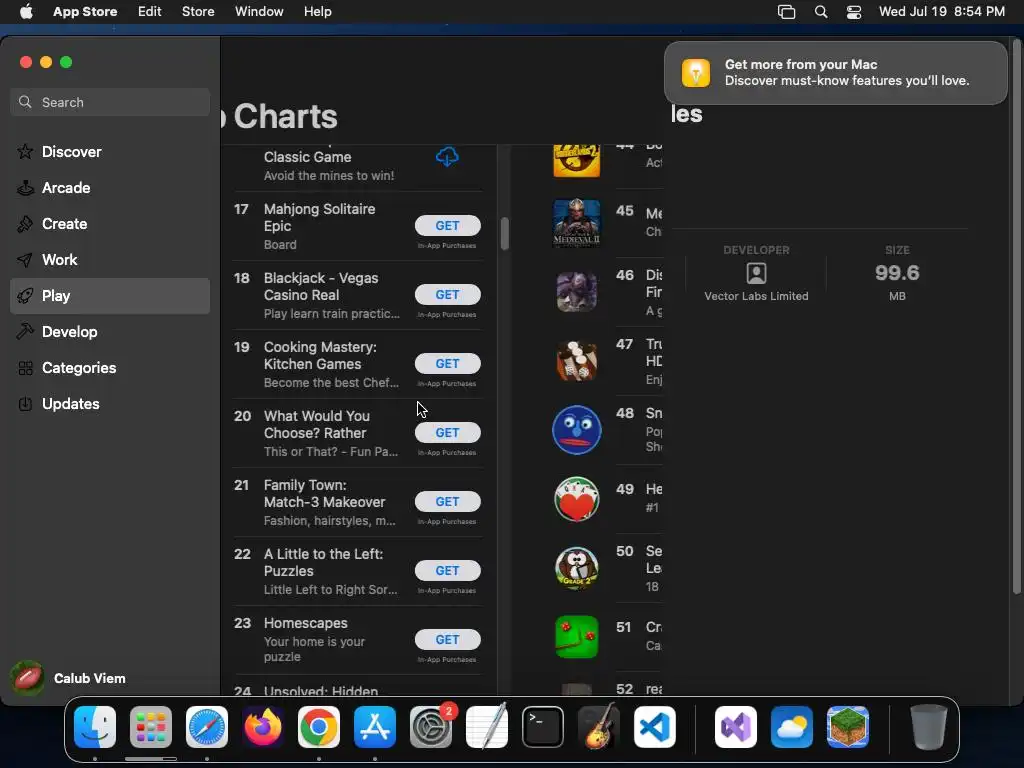Open the Apple menu
This screenshot has height=768, width=1024.
click(x=26, y=11)
